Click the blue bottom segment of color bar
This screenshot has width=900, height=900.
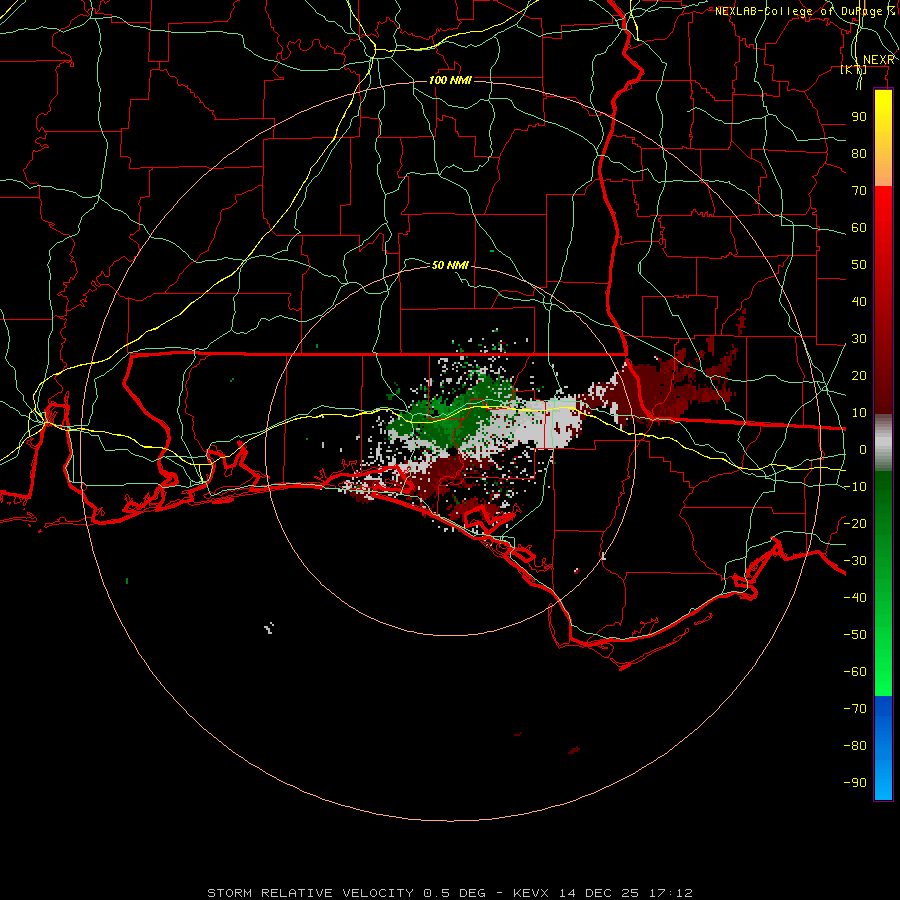(883, 748)
